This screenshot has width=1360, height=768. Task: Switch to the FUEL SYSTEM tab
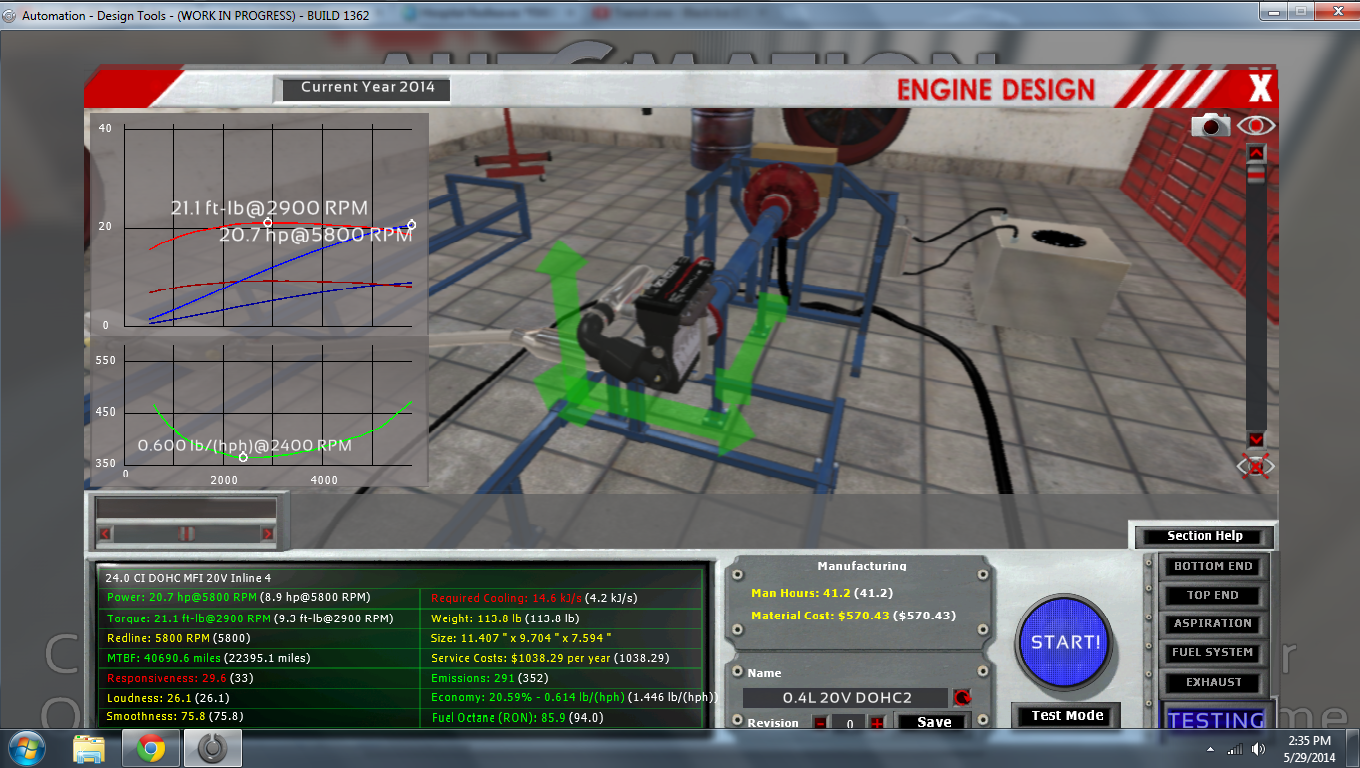pyautogui.click(x=1212, y=652)
